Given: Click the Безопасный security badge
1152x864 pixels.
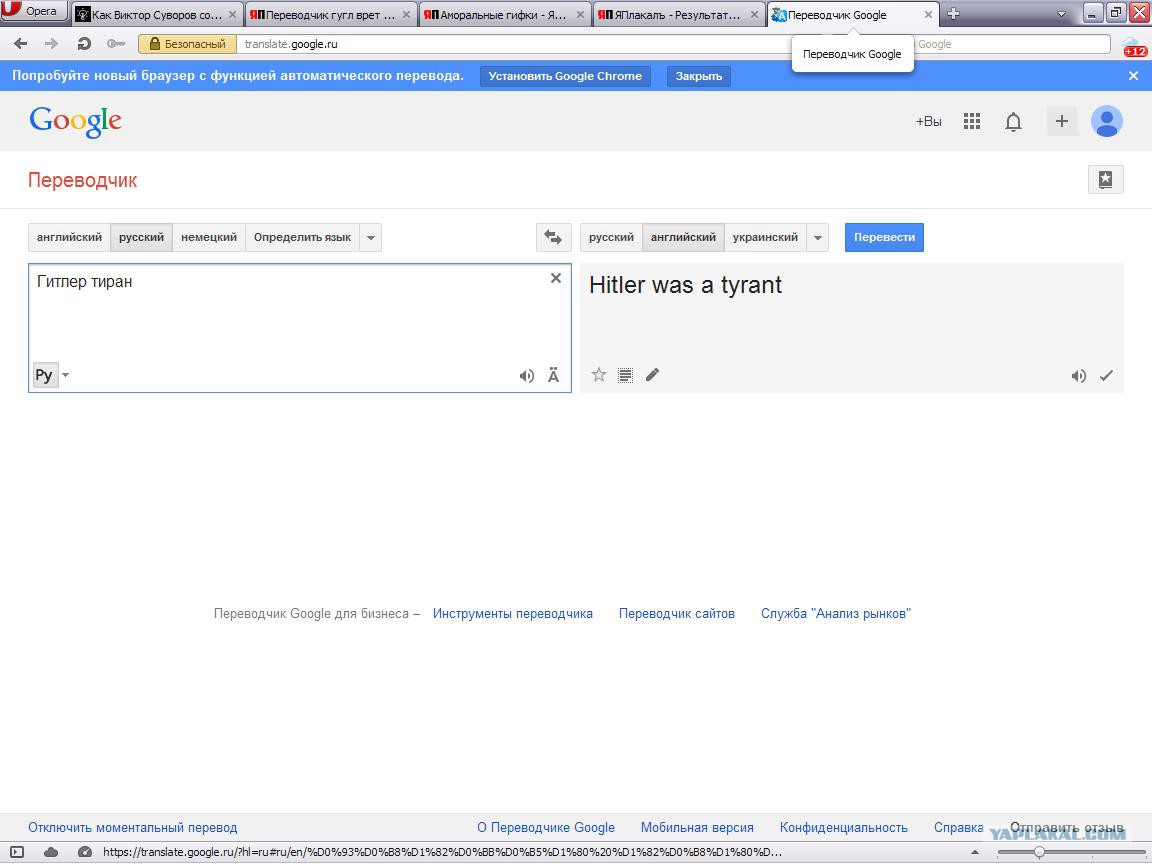Looking at the screenshot, I should click(187, 44).
